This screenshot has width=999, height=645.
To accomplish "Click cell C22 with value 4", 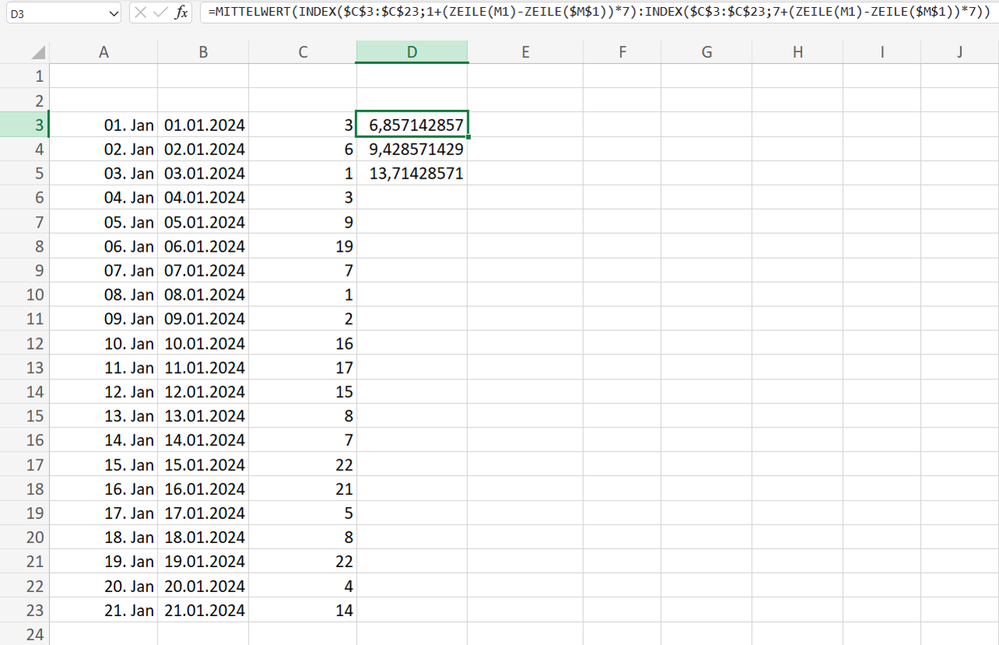I will point(303,586).
